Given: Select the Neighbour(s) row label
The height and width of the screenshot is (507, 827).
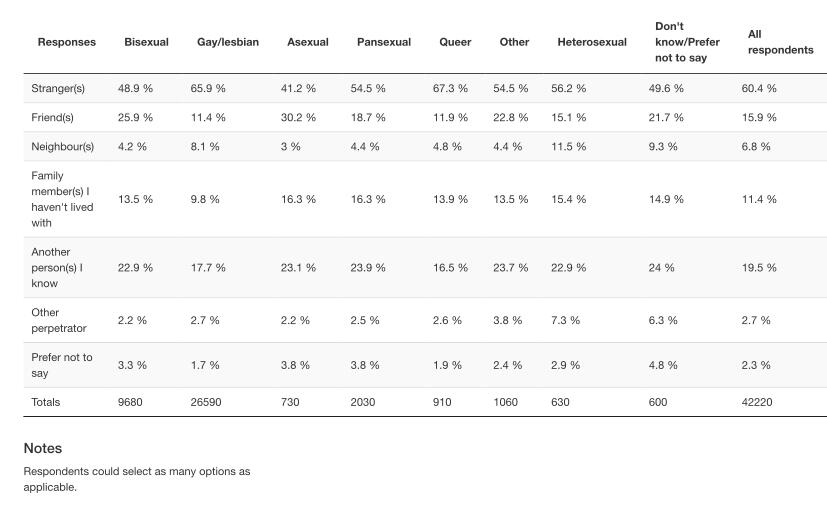Looking at the screenshot, I should point(62,146).
